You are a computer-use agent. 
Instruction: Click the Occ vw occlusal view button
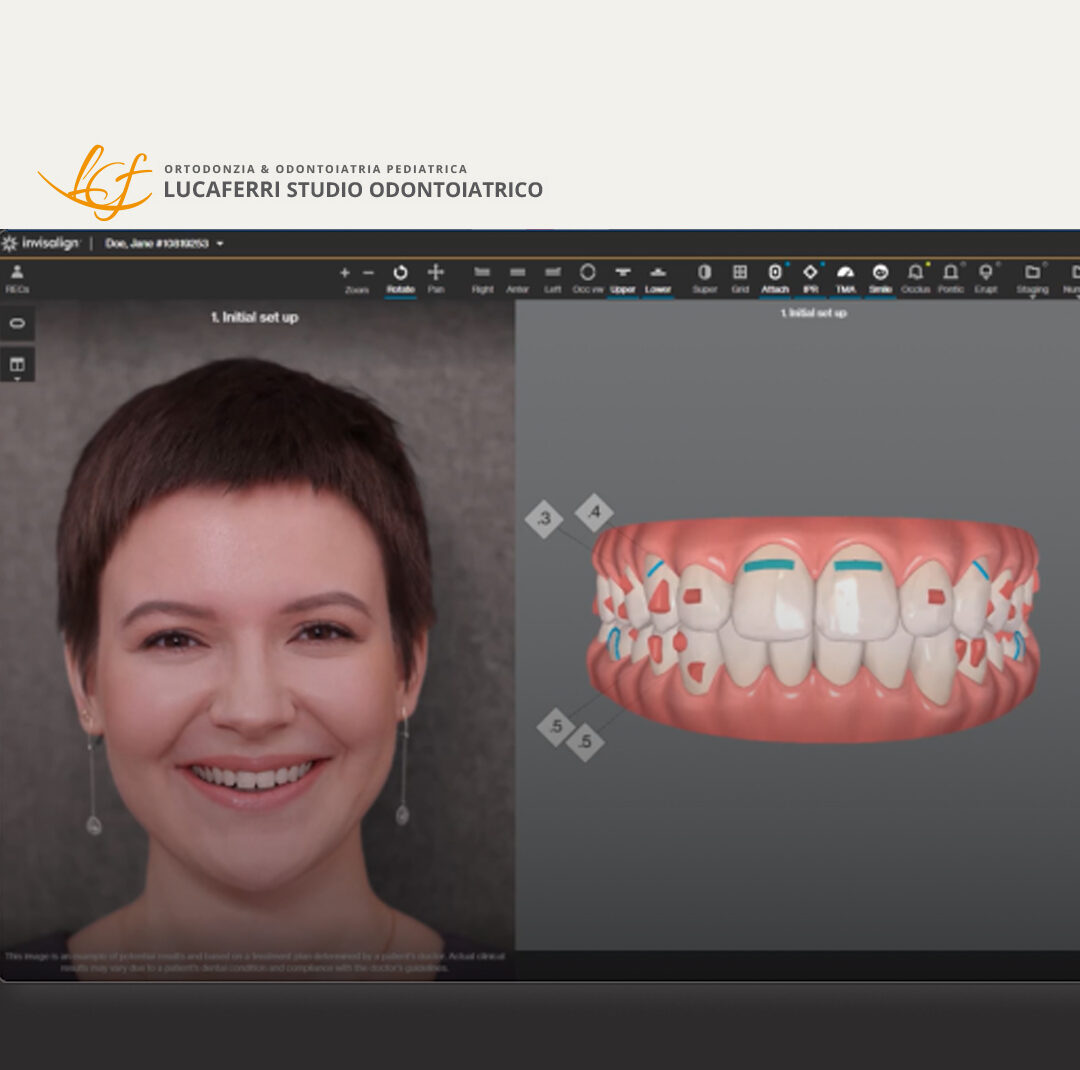tap(586, 273)
